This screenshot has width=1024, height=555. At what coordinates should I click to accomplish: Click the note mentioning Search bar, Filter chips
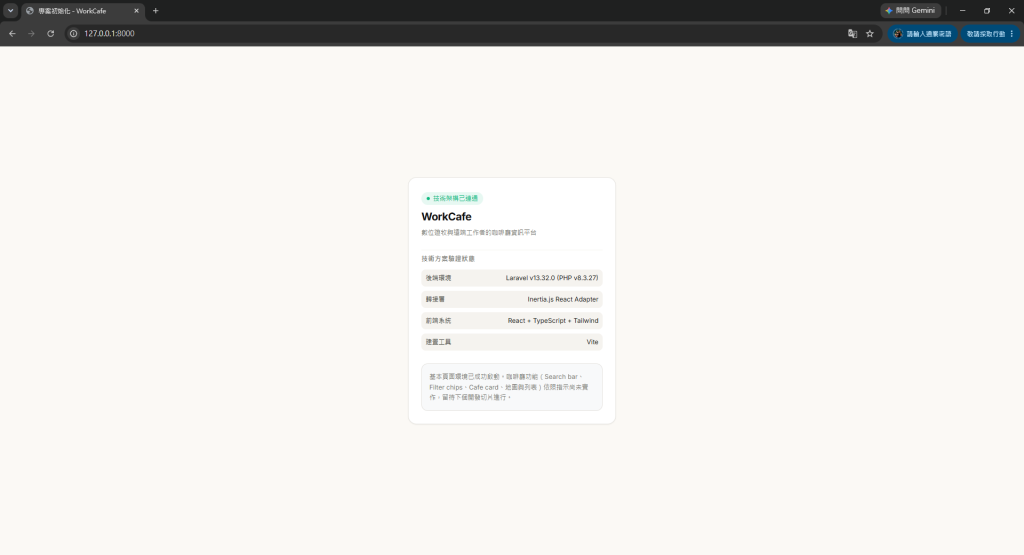[x=511, y=387]
